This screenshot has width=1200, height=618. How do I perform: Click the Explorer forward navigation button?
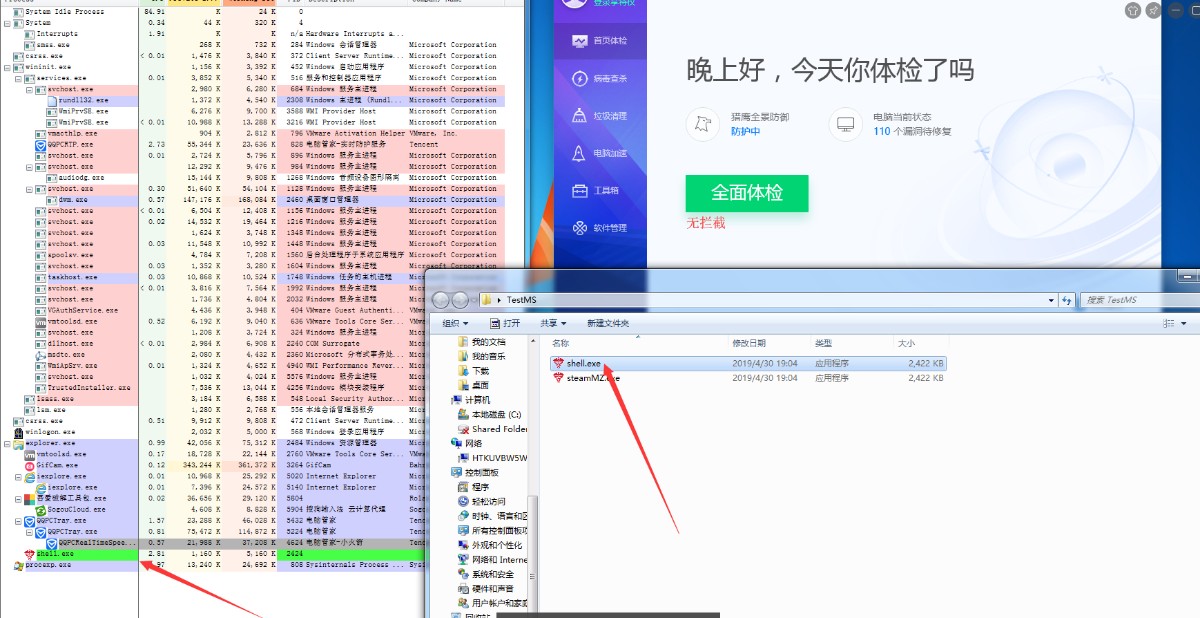[460, 299]
